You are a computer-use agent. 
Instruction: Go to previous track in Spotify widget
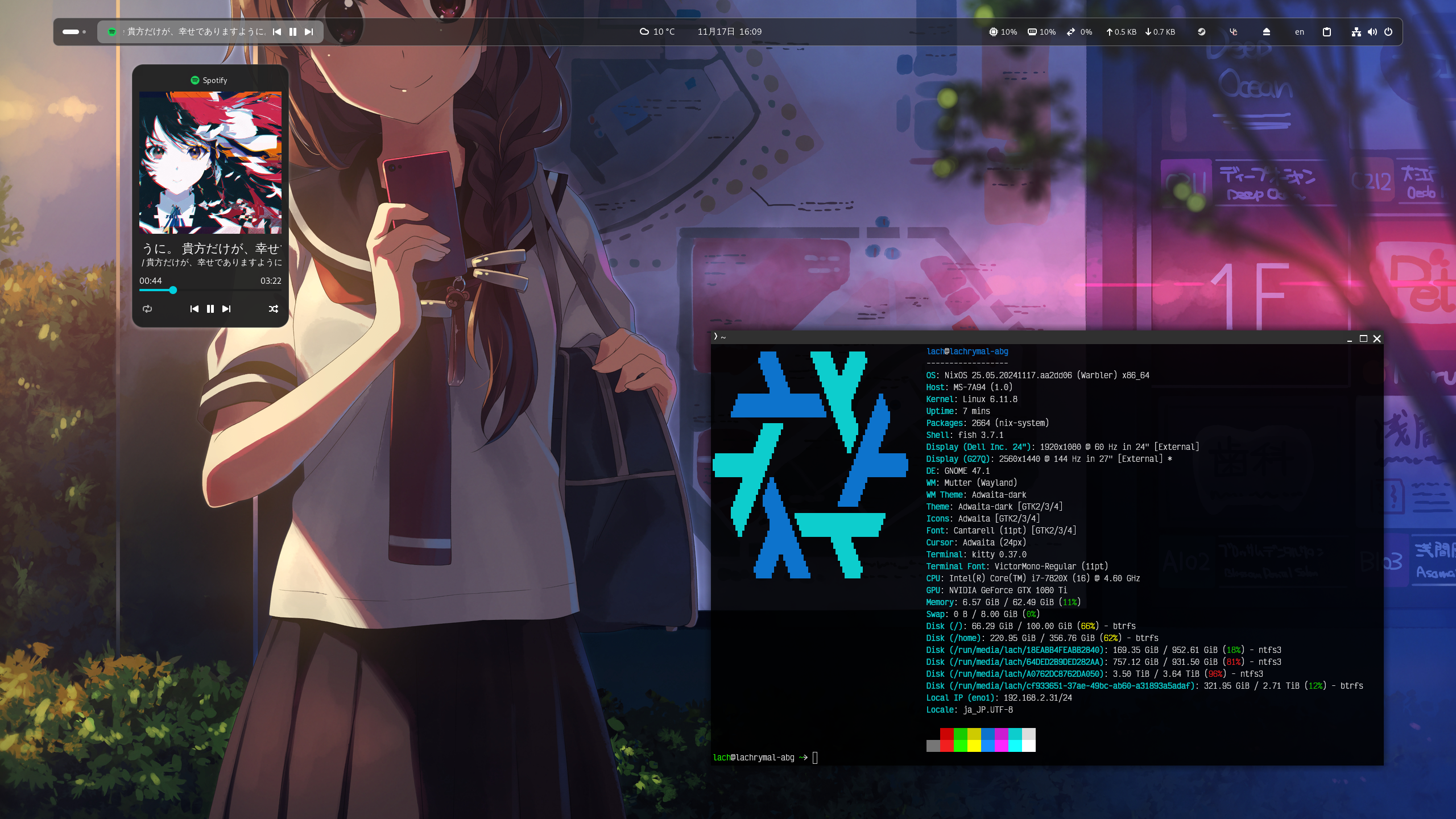195,309
